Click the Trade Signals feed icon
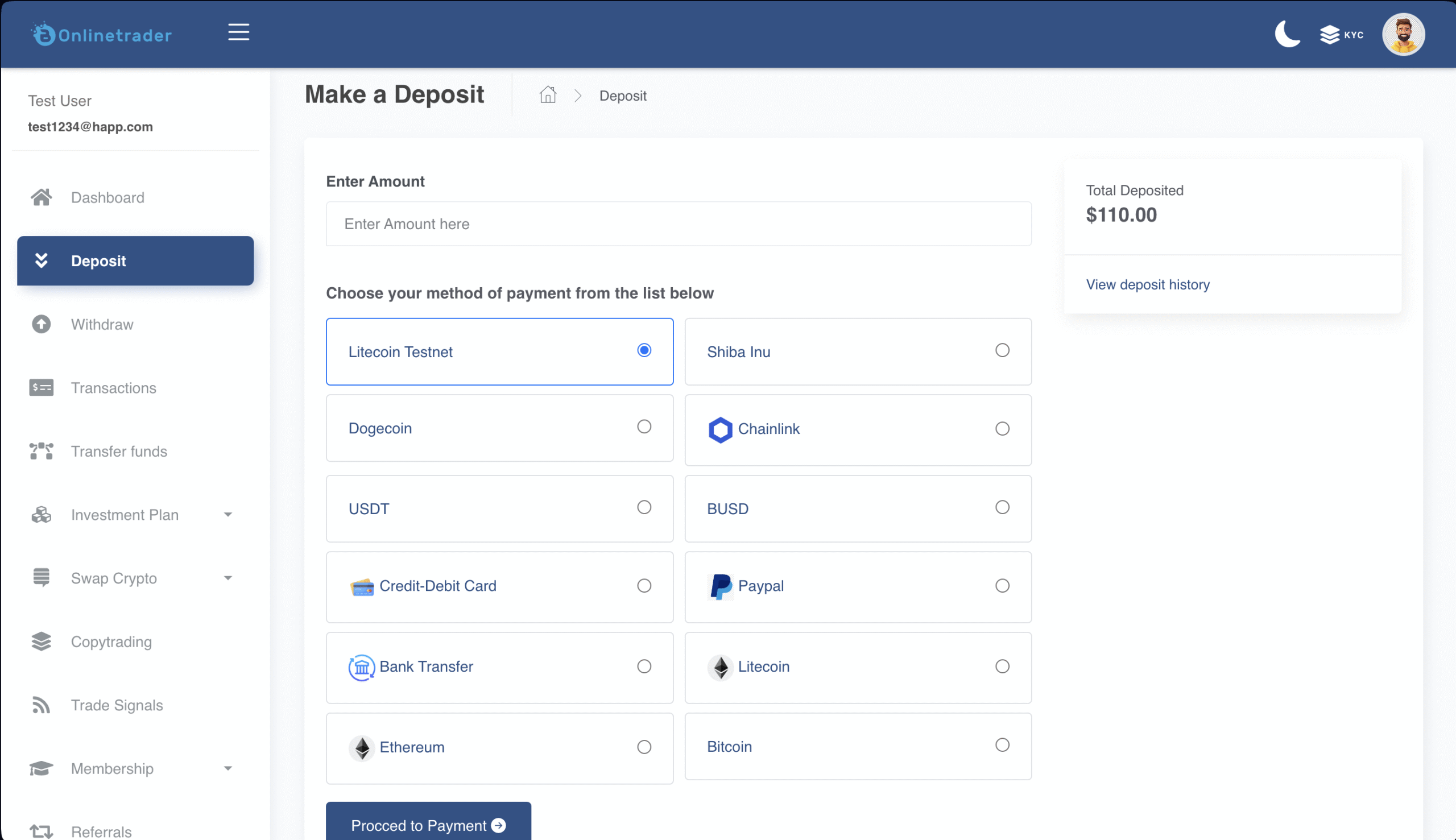Screen dimensions: 1456x840 41,705
